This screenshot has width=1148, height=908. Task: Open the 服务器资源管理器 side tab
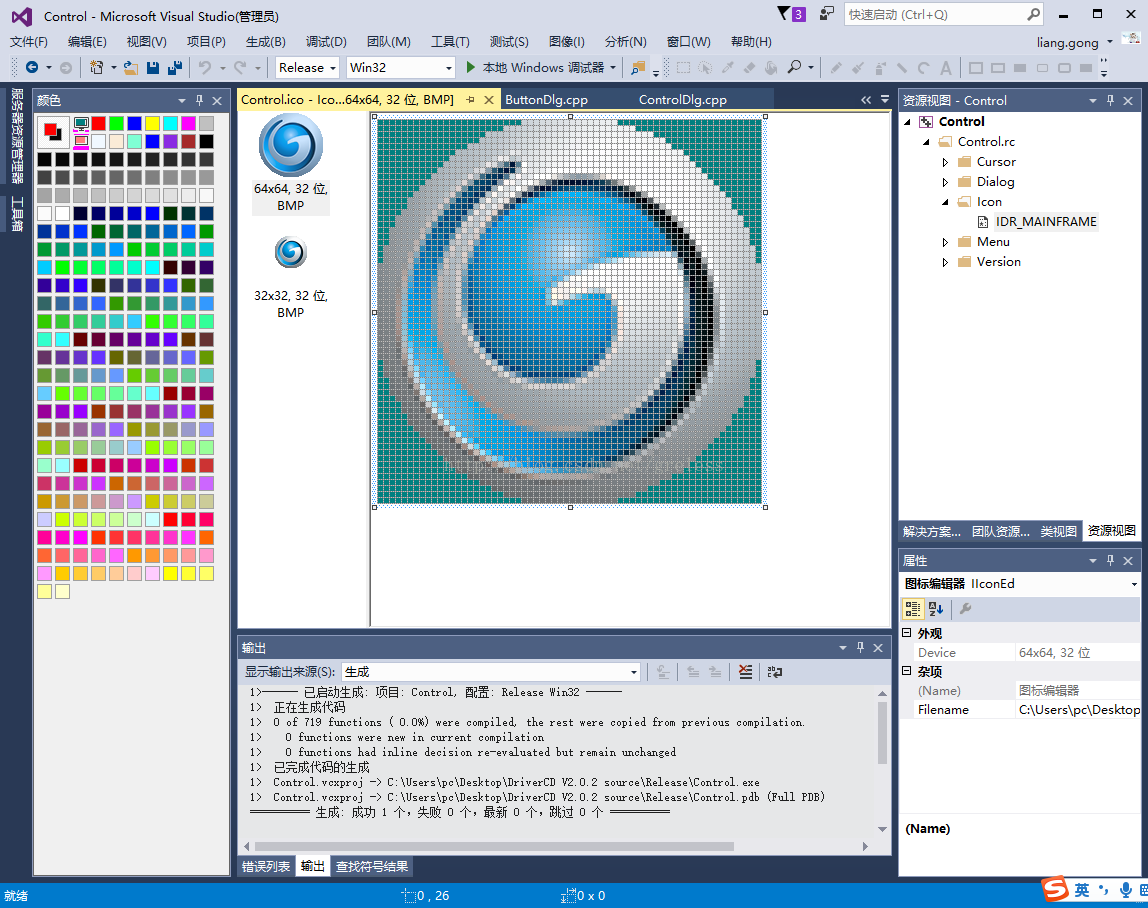(x=18, y=135)
